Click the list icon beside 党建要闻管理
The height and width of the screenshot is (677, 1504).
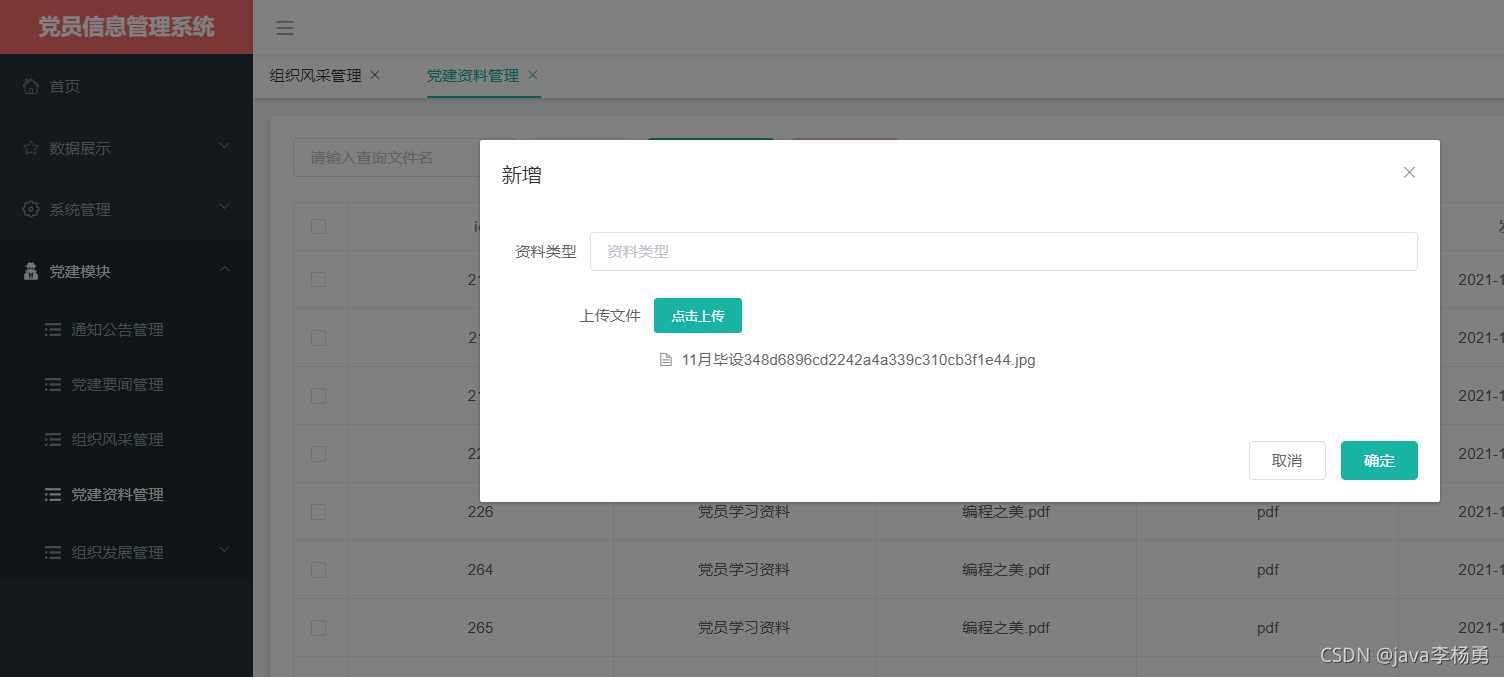(x=53, y=385)
